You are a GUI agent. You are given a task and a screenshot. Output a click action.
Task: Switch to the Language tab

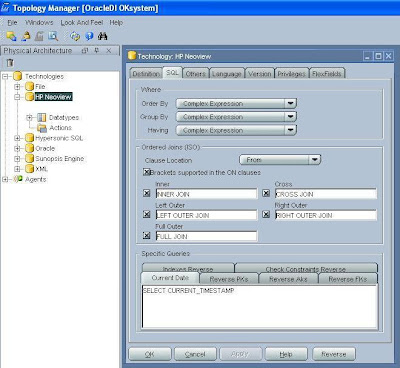tap(227, 74)
